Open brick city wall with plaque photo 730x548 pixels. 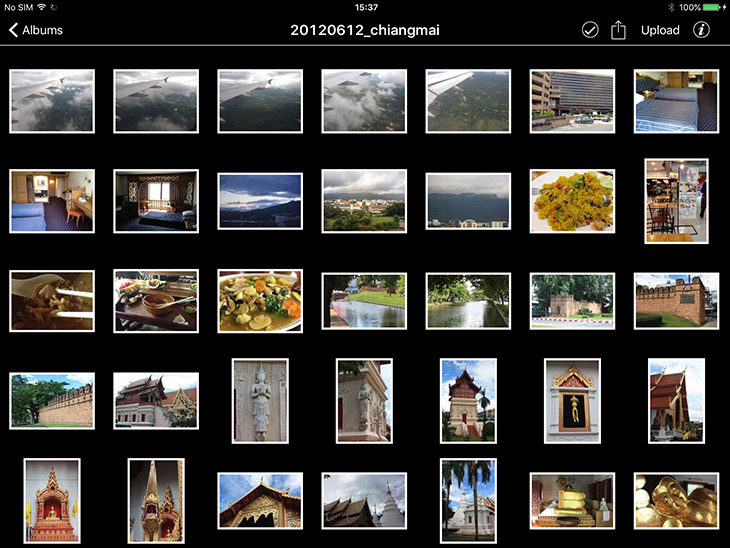click(x=676, y=301)
